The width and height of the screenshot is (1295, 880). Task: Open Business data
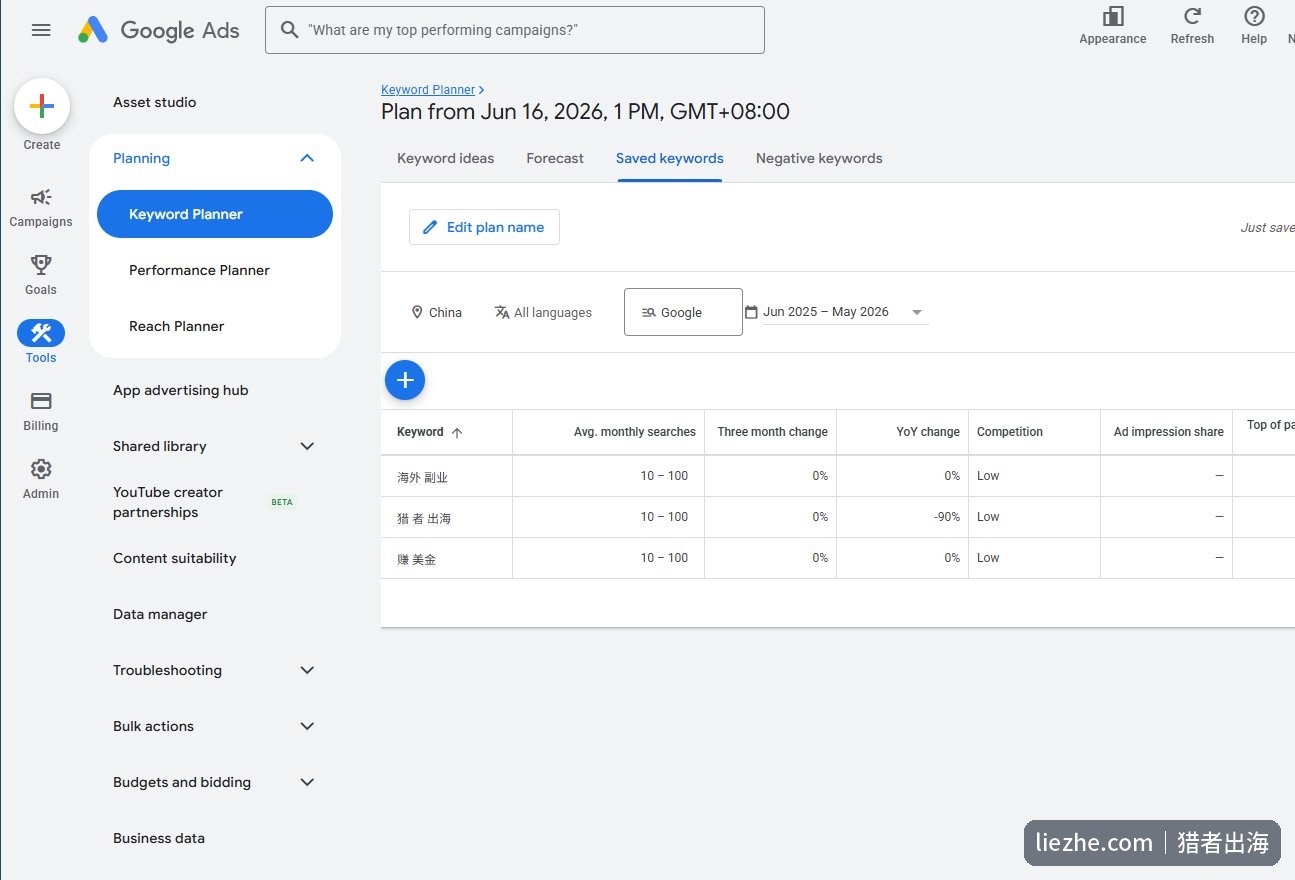click(158, 838)
